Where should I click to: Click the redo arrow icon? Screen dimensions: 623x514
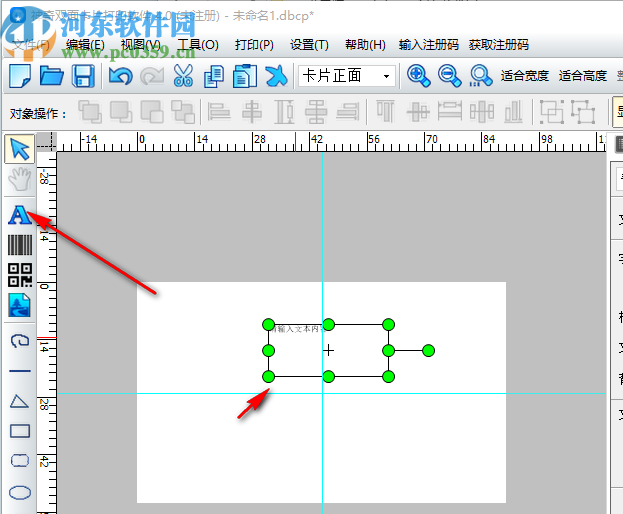point(152,75)
